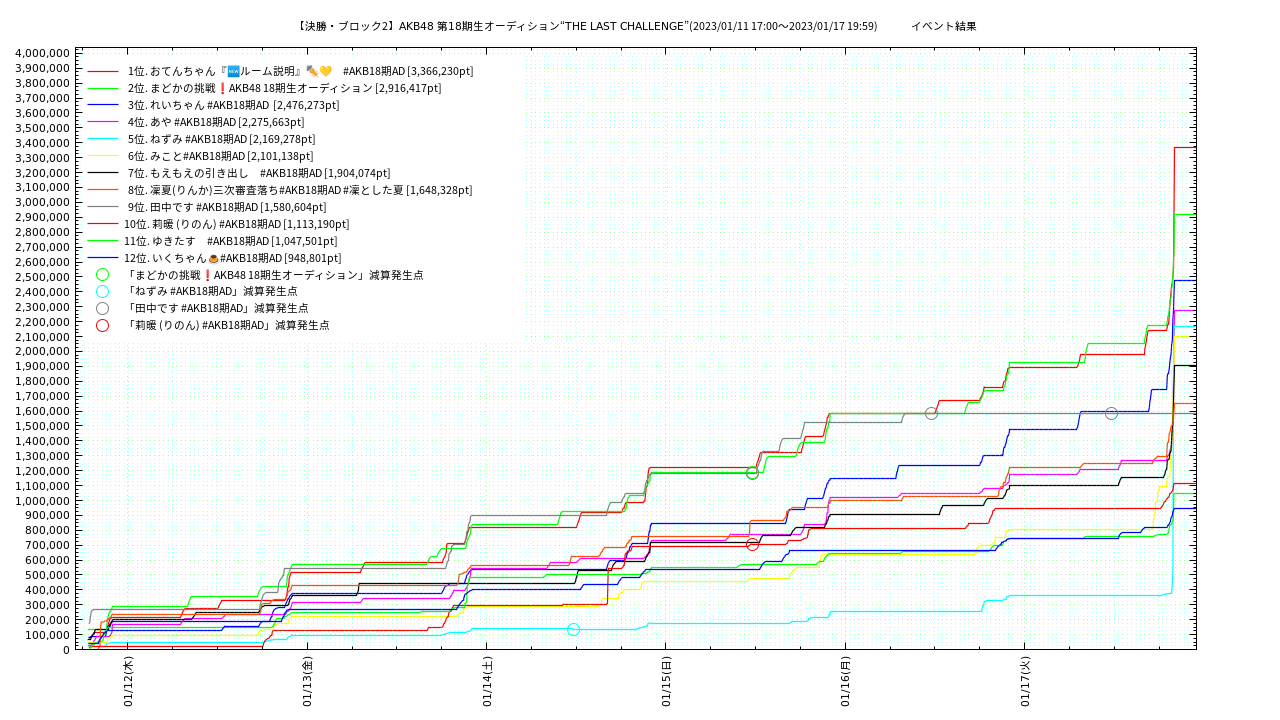
Task: Select legend entry 3位 れいちゃん 2,476,273pt
Action: click(233, 105)
